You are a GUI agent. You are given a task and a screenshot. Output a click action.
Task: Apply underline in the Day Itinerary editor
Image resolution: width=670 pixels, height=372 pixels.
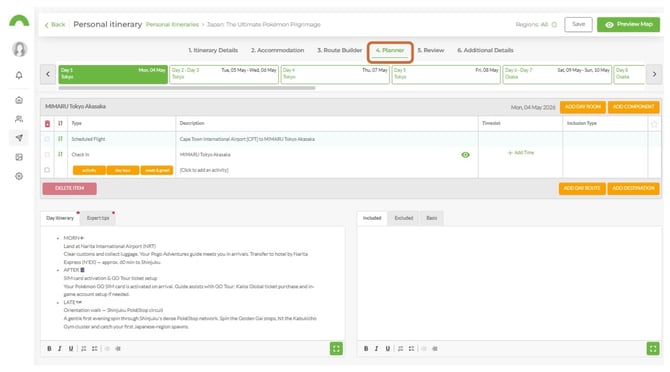(71, 349)
